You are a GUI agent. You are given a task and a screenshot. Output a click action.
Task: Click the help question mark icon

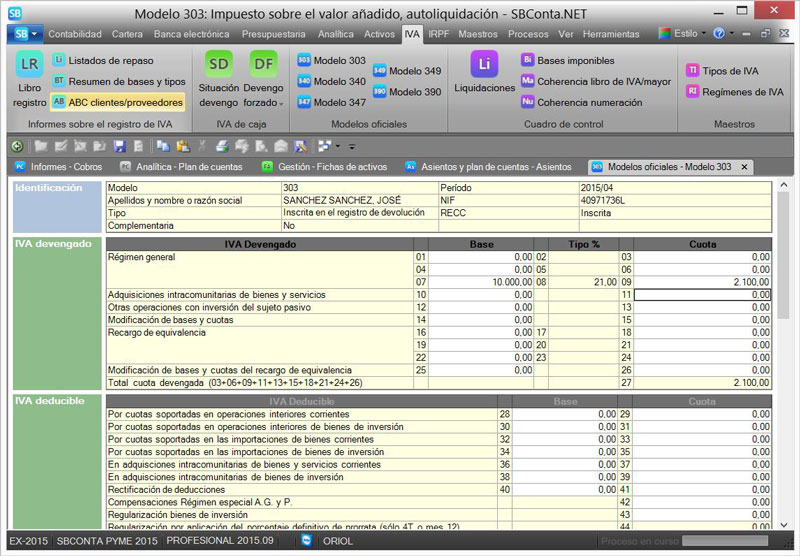point(717,33)
